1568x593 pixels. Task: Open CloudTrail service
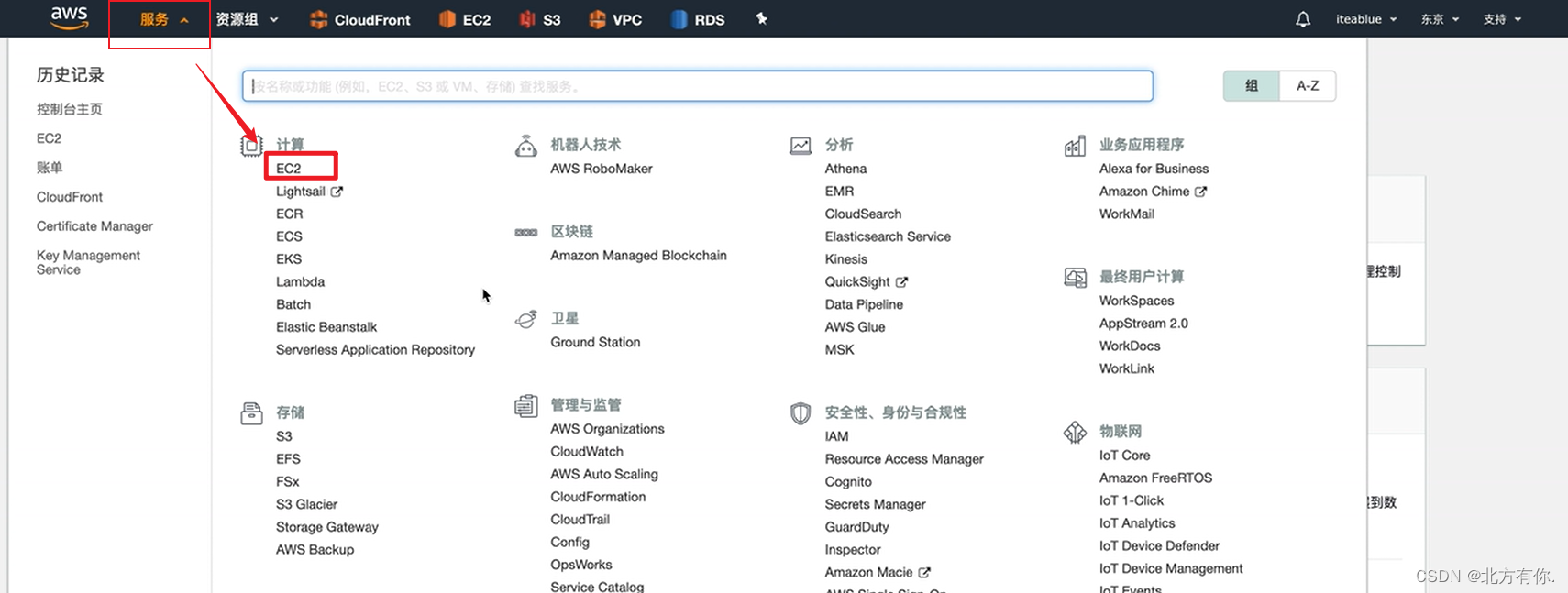[x=580, y=520]
